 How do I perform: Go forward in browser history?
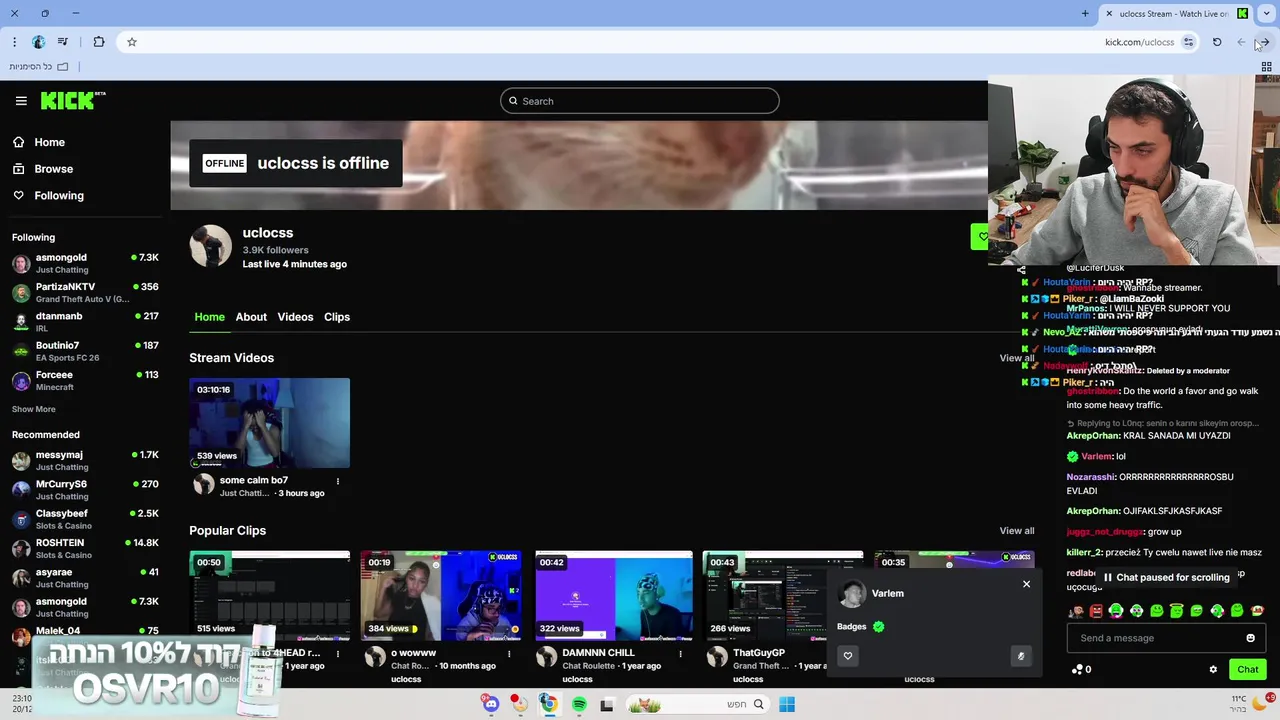click(x=1241, y=42)
